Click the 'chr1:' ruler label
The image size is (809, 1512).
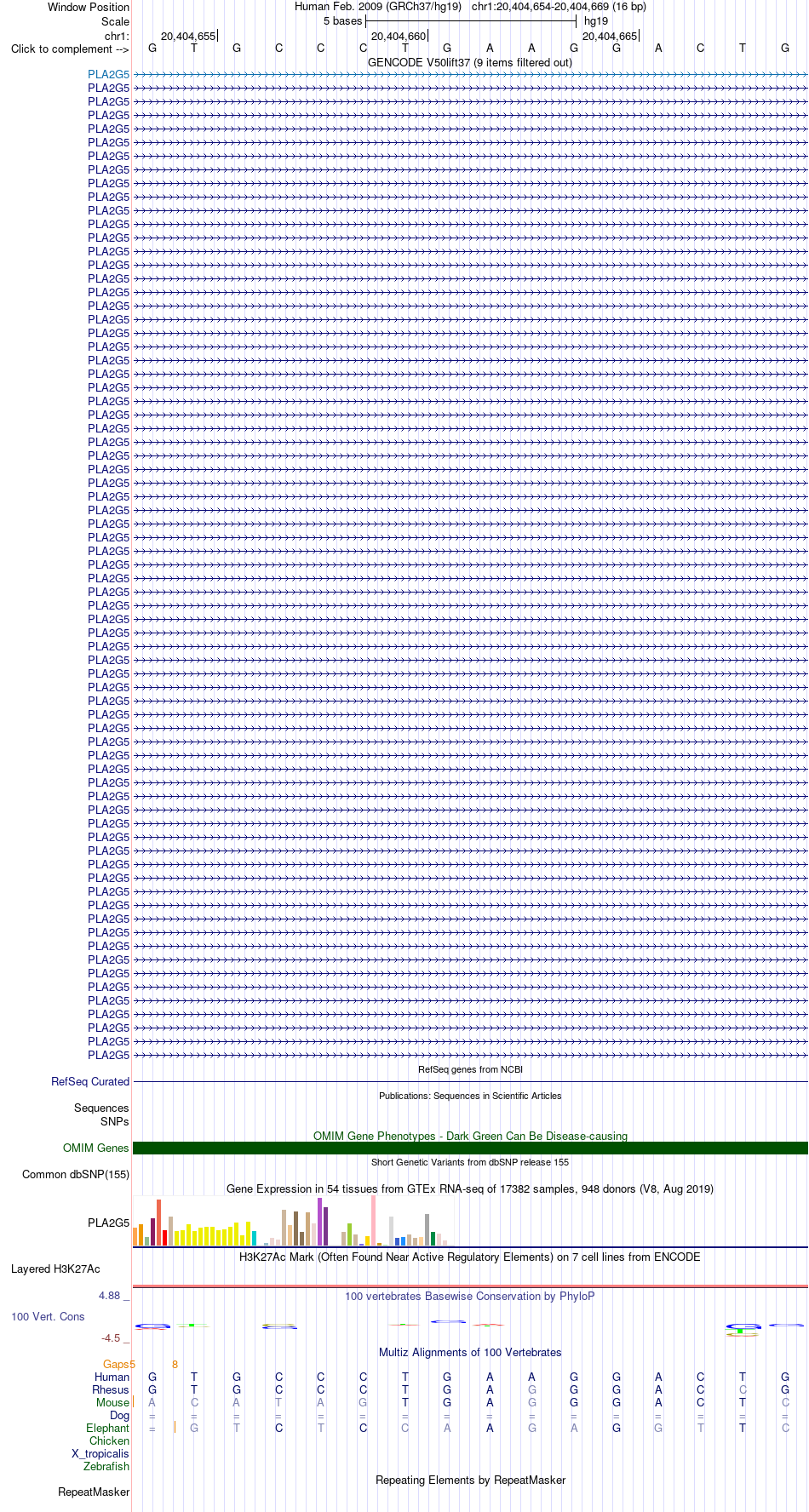click(117, 36)
